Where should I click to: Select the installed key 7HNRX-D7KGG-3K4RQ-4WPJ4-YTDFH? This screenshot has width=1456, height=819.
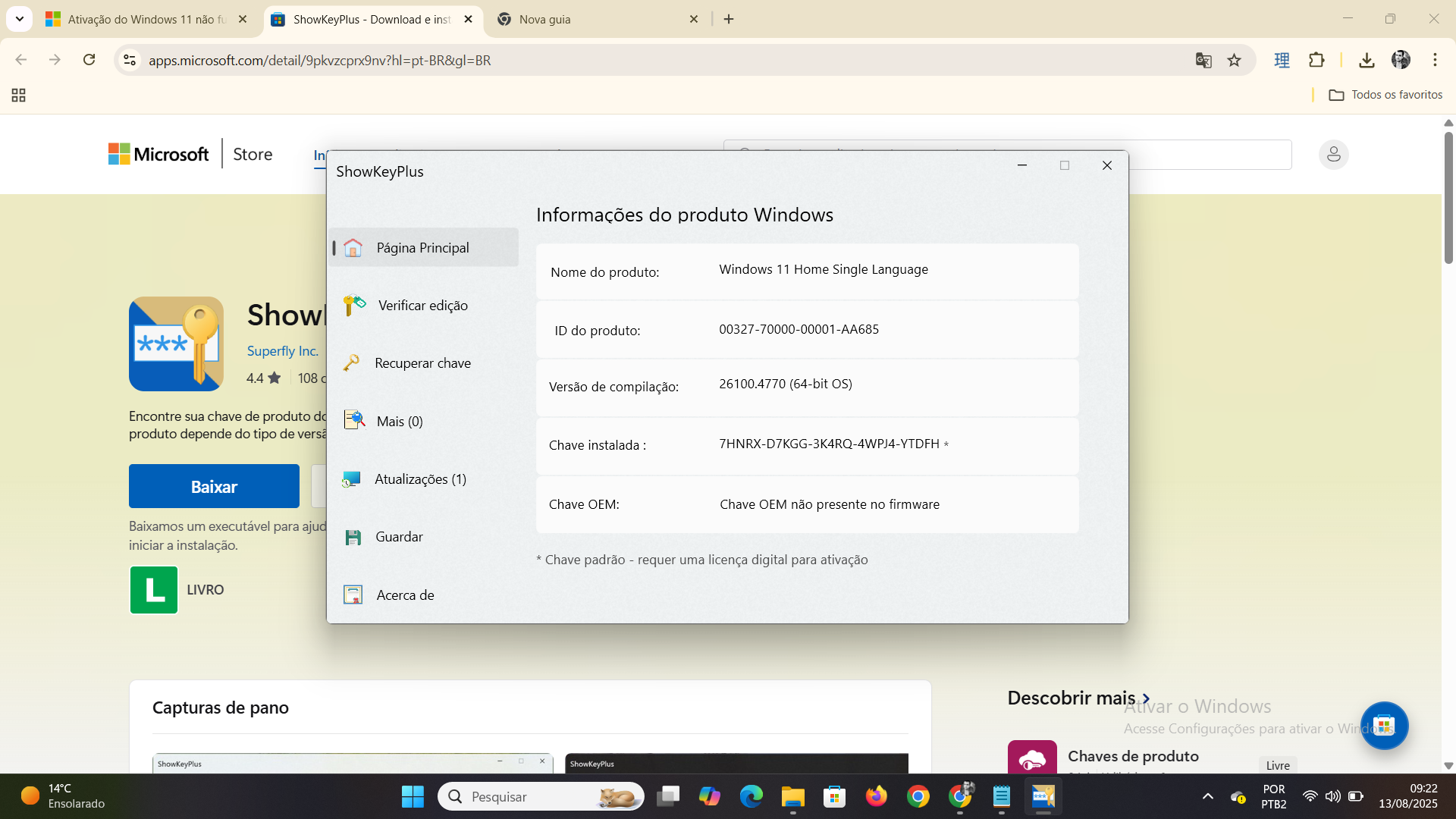tap(829, 444)
